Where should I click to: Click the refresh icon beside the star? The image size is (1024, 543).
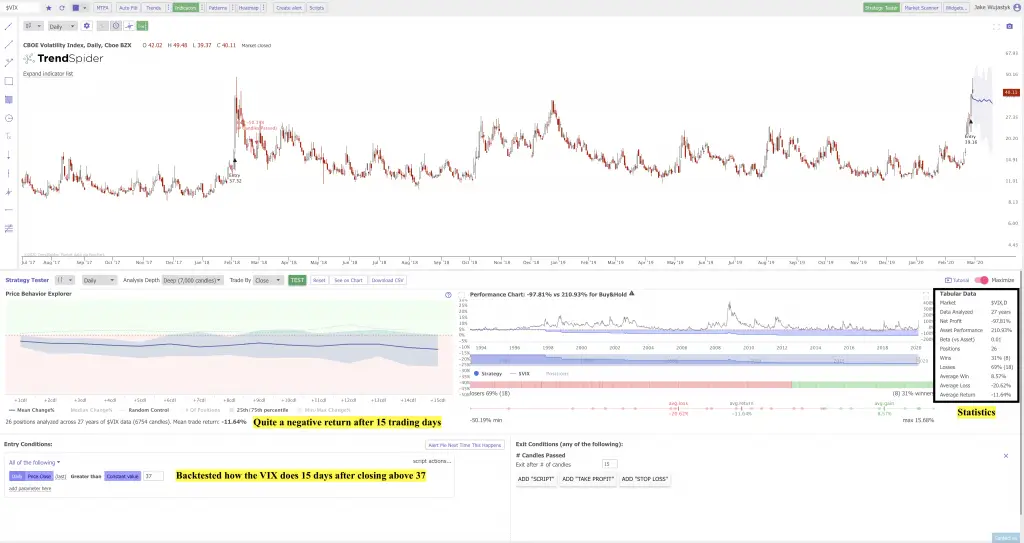click(62, 8)
